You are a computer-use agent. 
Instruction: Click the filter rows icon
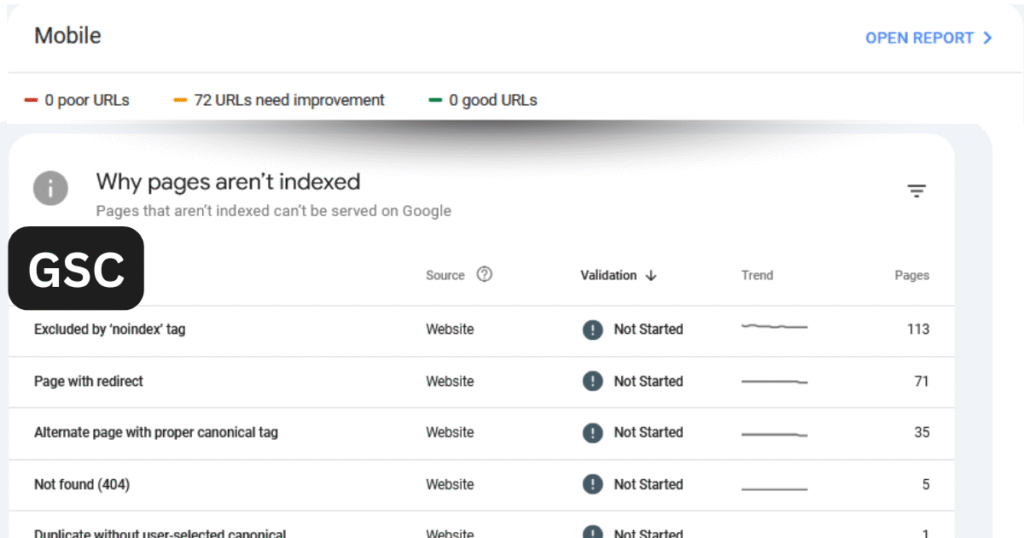pos(916,191)
